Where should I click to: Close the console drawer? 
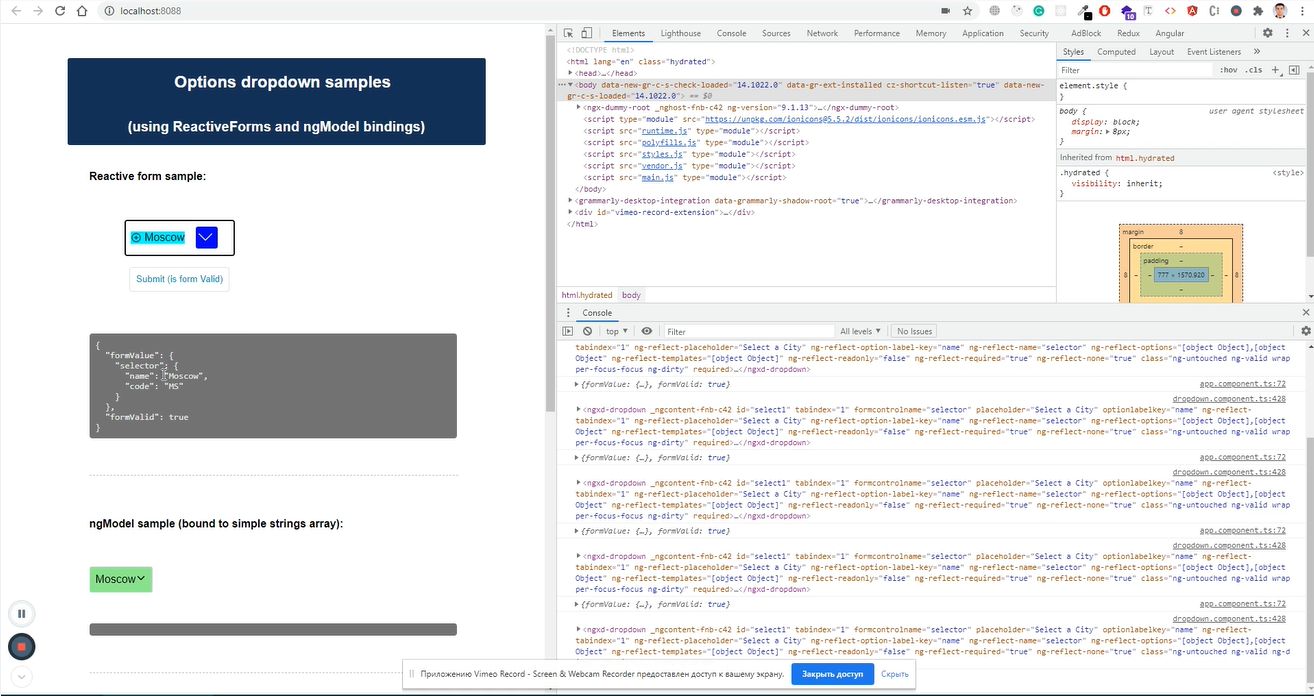point(1305,313)
